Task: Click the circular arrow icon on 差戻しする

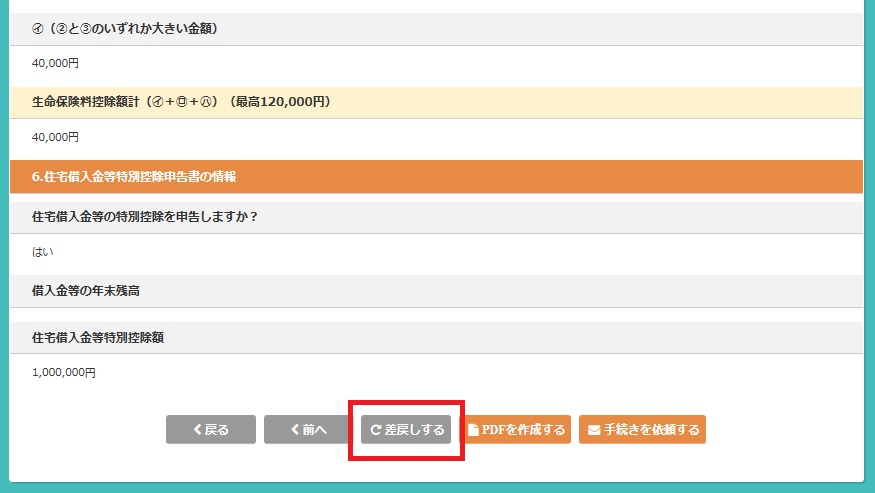Action: click(x=376, y=430)
